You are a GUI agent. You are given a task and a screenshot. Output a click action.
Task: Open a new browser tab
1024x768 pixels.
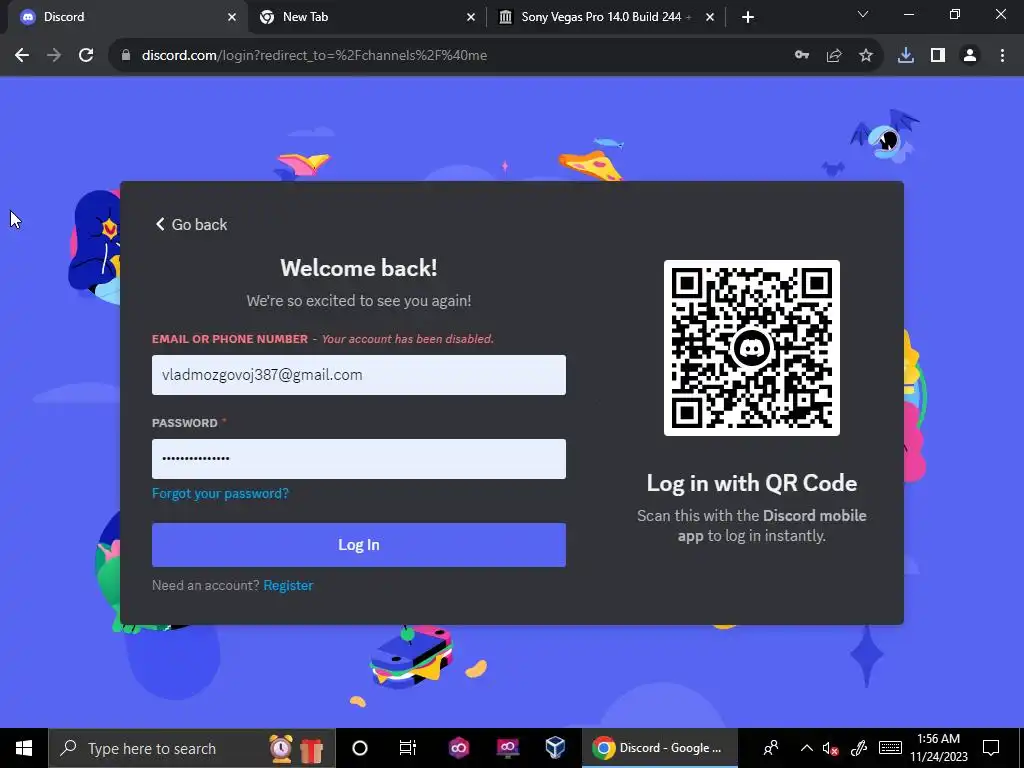click(x=748, y=17)
